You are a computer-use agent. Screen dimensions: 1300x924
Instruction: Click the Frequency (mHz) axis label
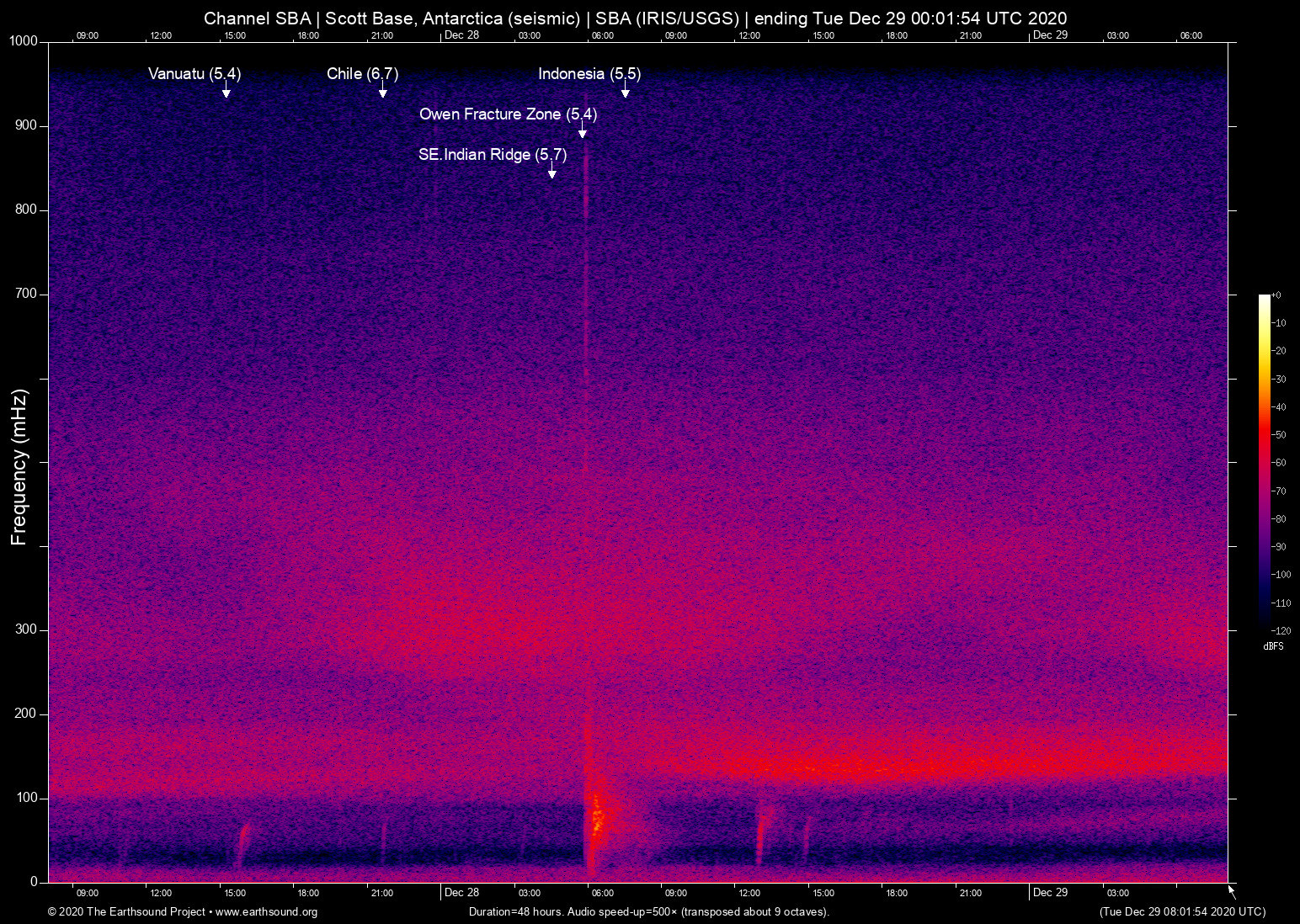tap(19, 467)
